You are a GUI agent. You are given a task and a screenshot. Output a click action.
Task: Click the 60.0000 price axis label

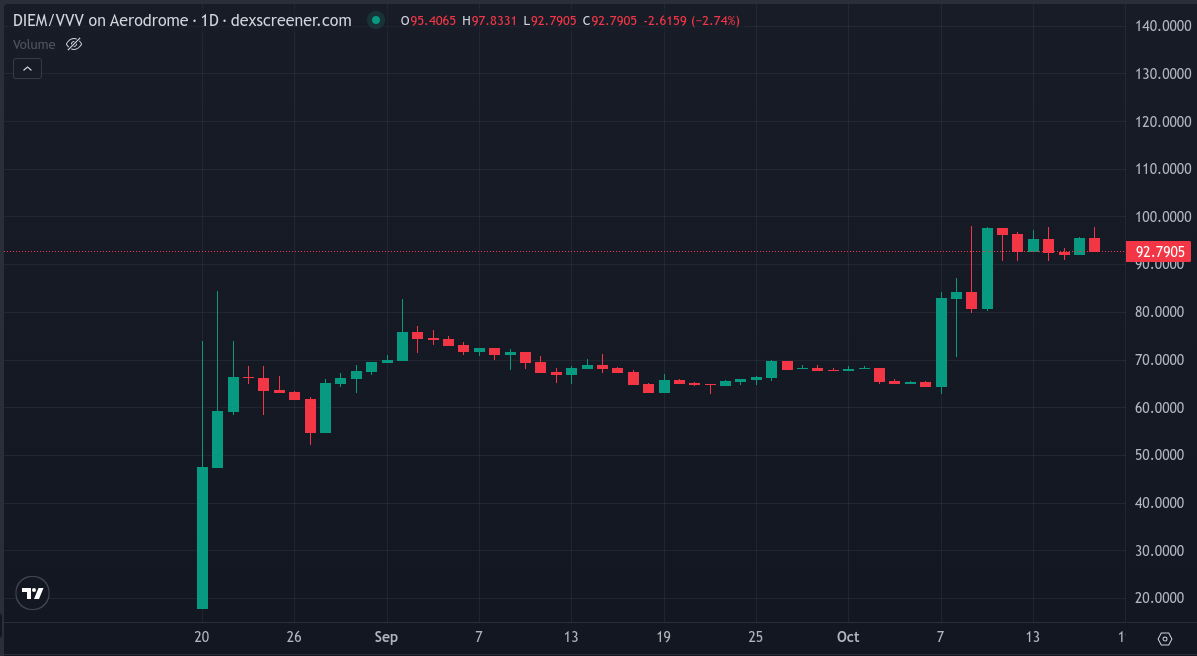click(x=1160, y=408)
